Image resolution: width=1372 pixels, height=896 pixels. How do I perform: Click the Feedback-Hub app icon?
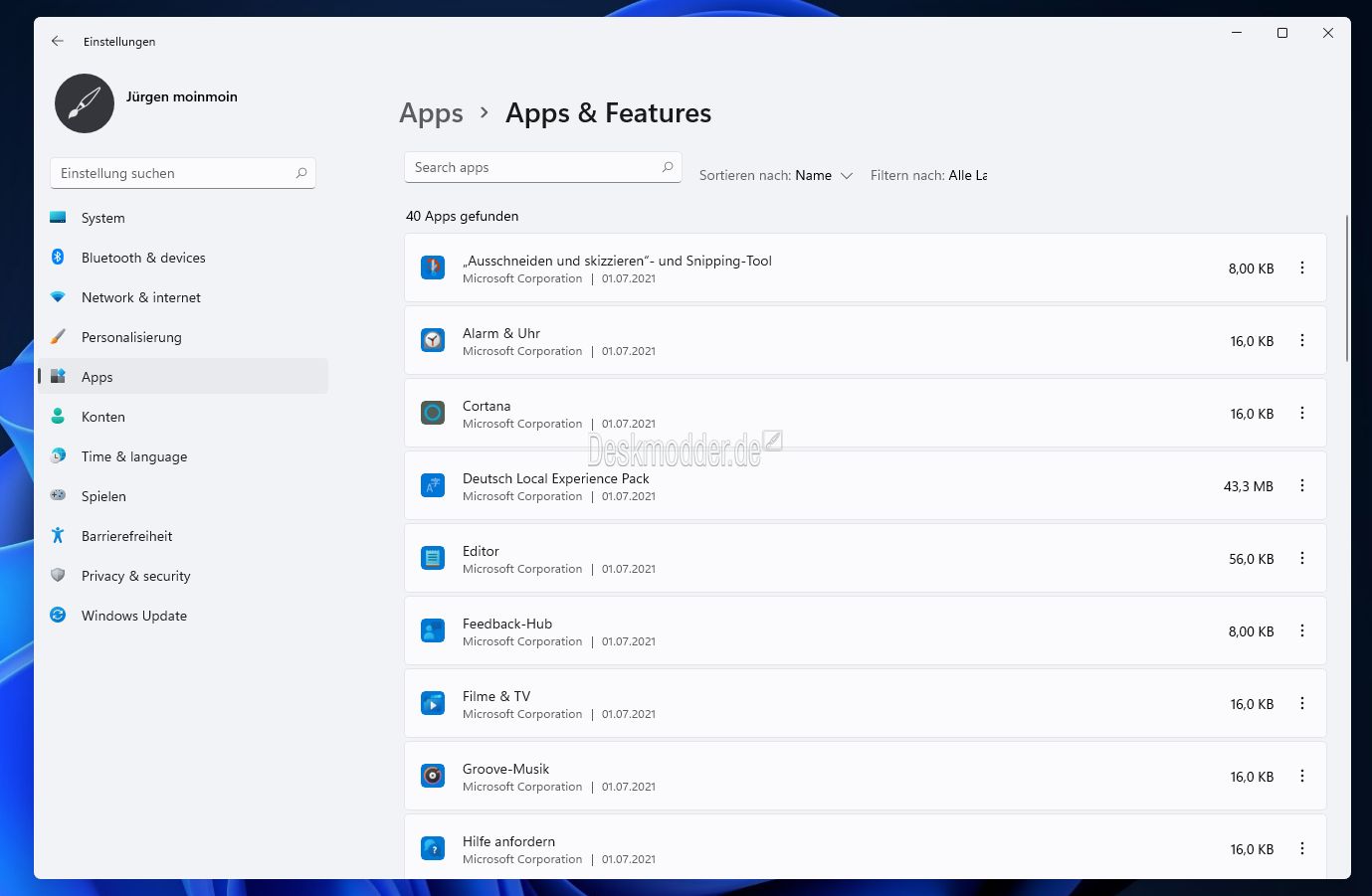pos(433,630)
